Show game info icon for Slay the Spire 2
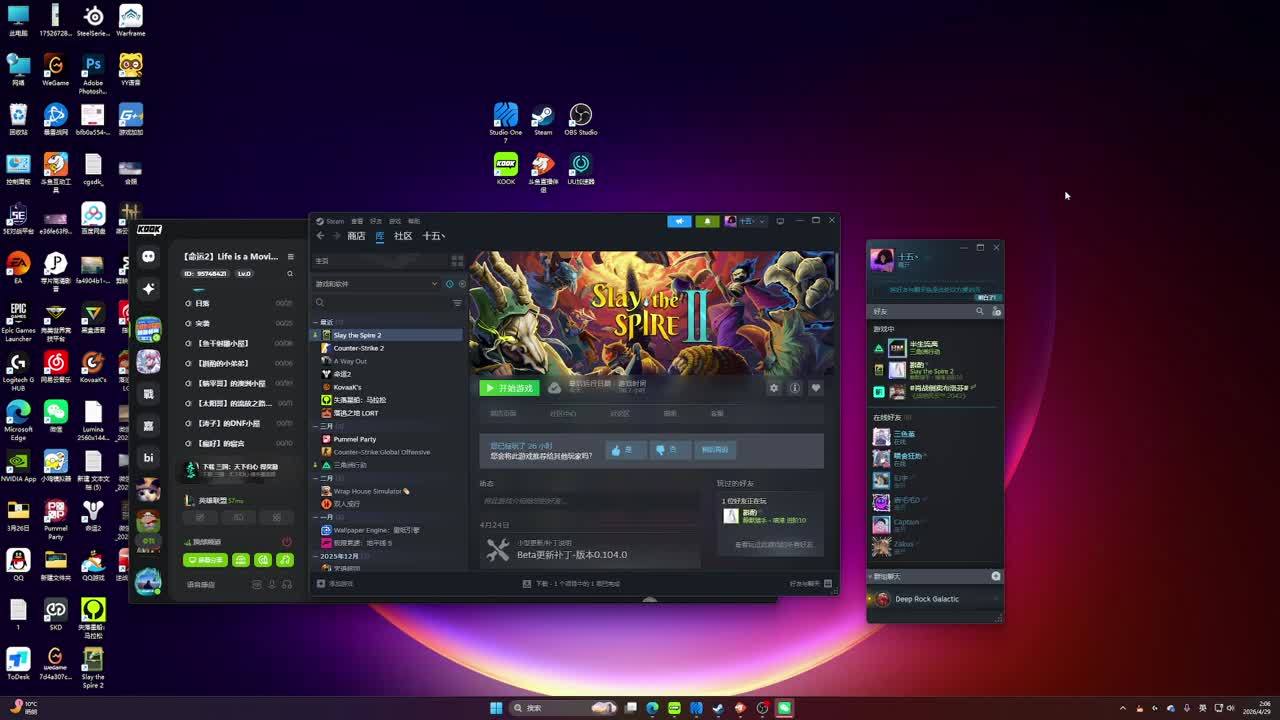1280x720 pixels. click(x=795, y=388)
